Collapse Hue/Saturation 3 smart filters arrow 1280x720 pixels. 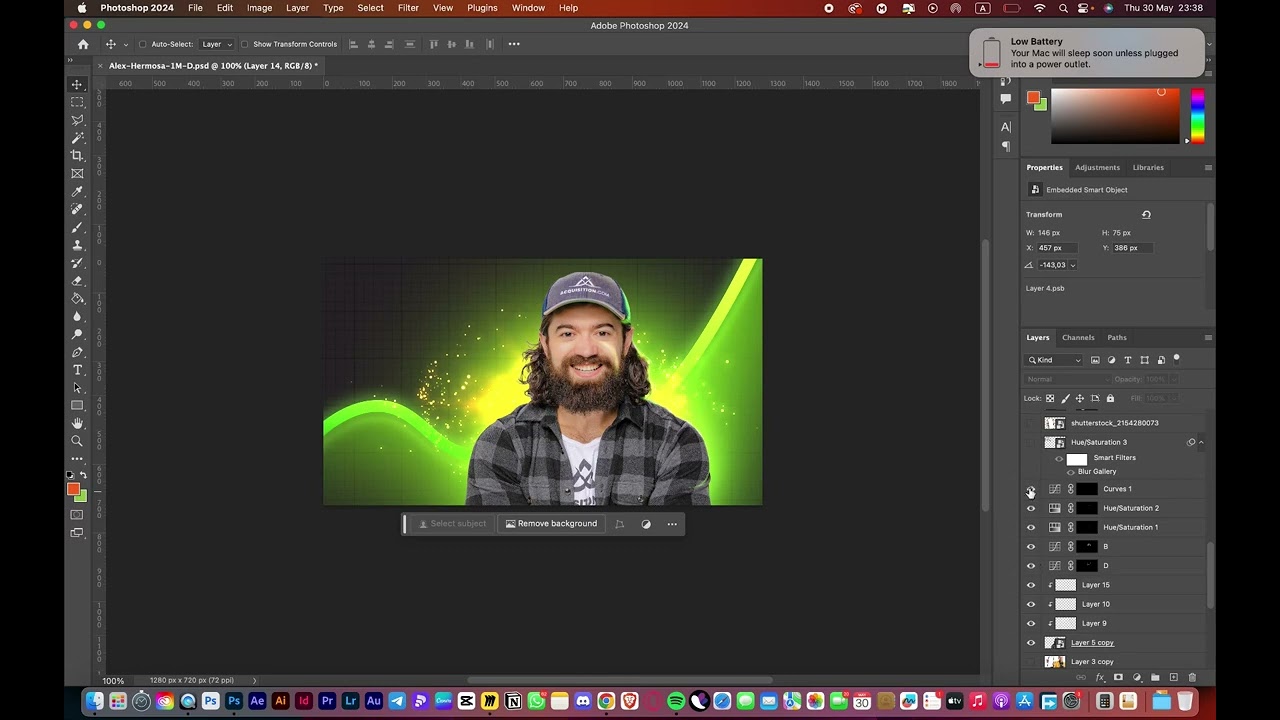pos(1201,442)
